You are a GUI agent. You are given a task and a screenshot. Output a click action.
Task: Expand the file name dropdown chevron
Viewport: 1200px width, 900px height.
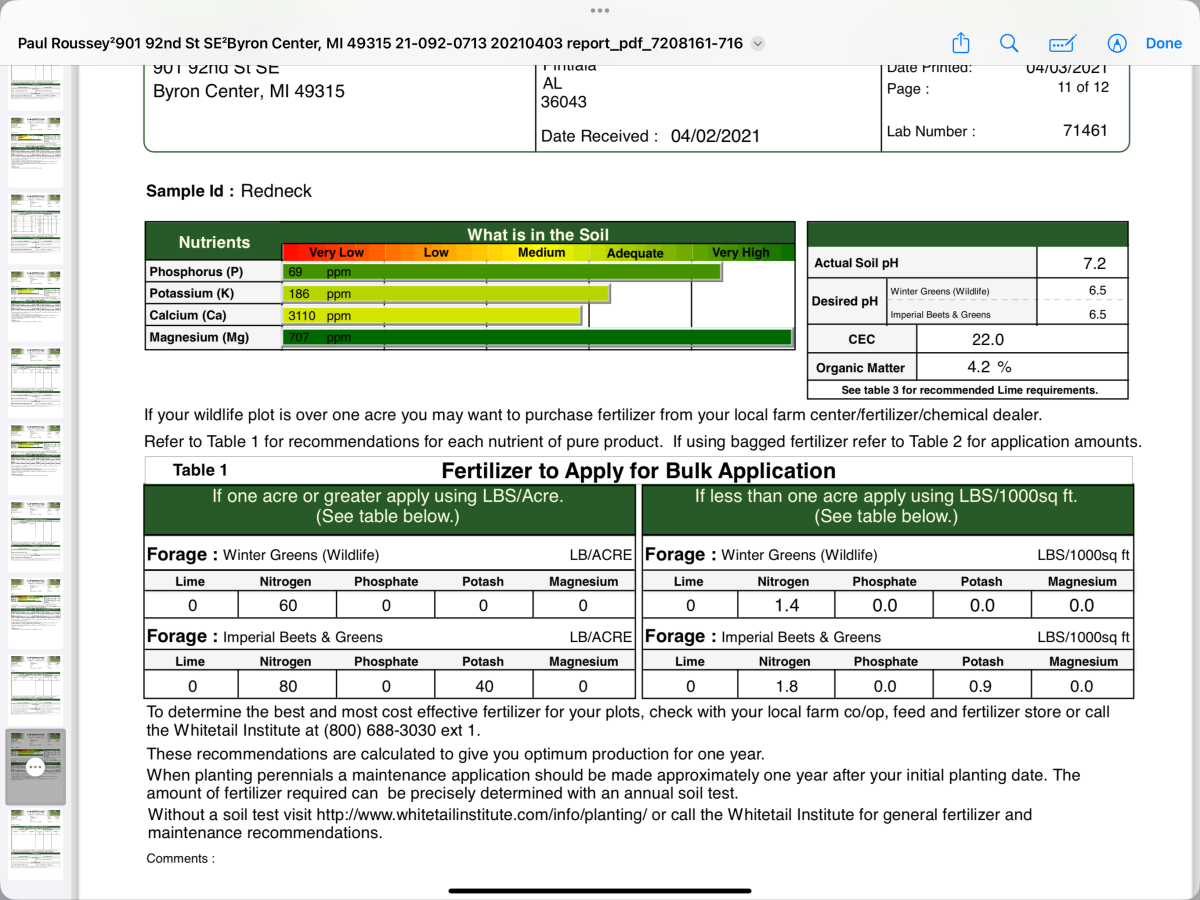(757, 43)
